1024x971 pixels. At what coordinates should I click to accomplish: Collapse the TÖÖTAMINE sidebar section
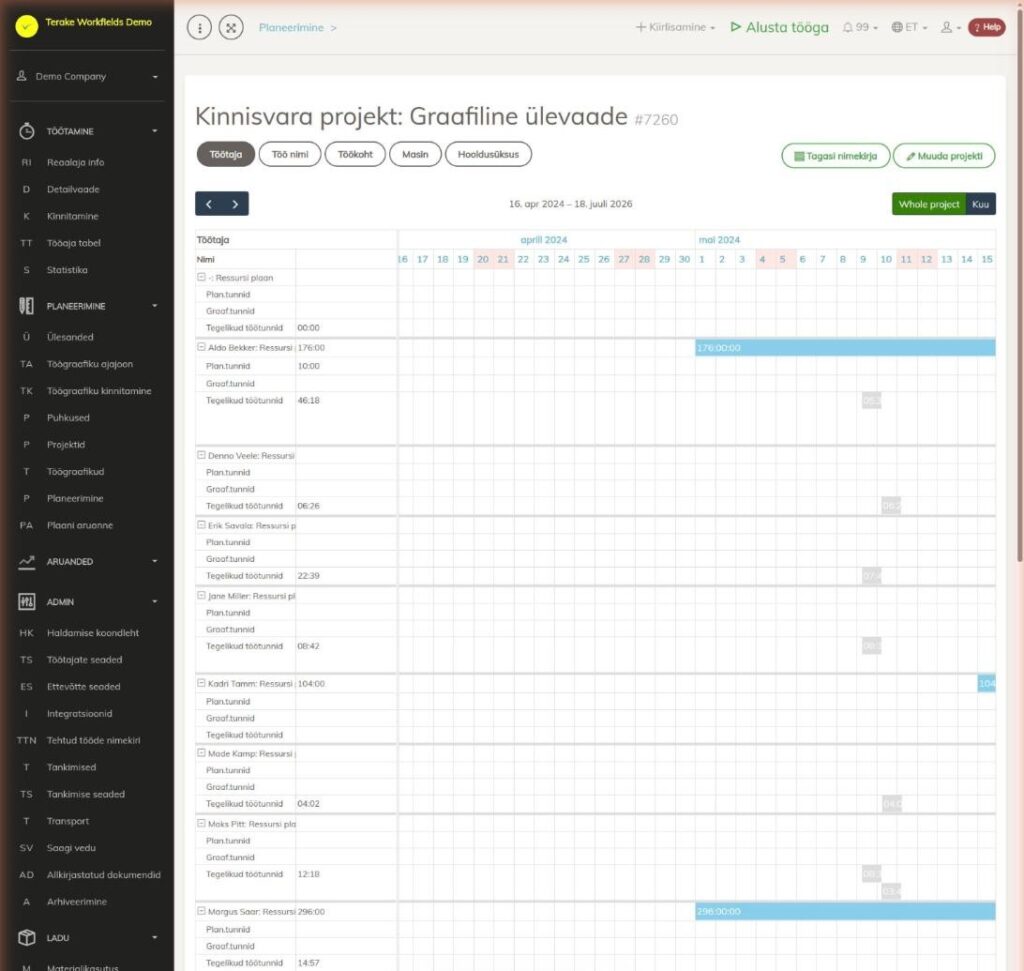coord(87,131)
